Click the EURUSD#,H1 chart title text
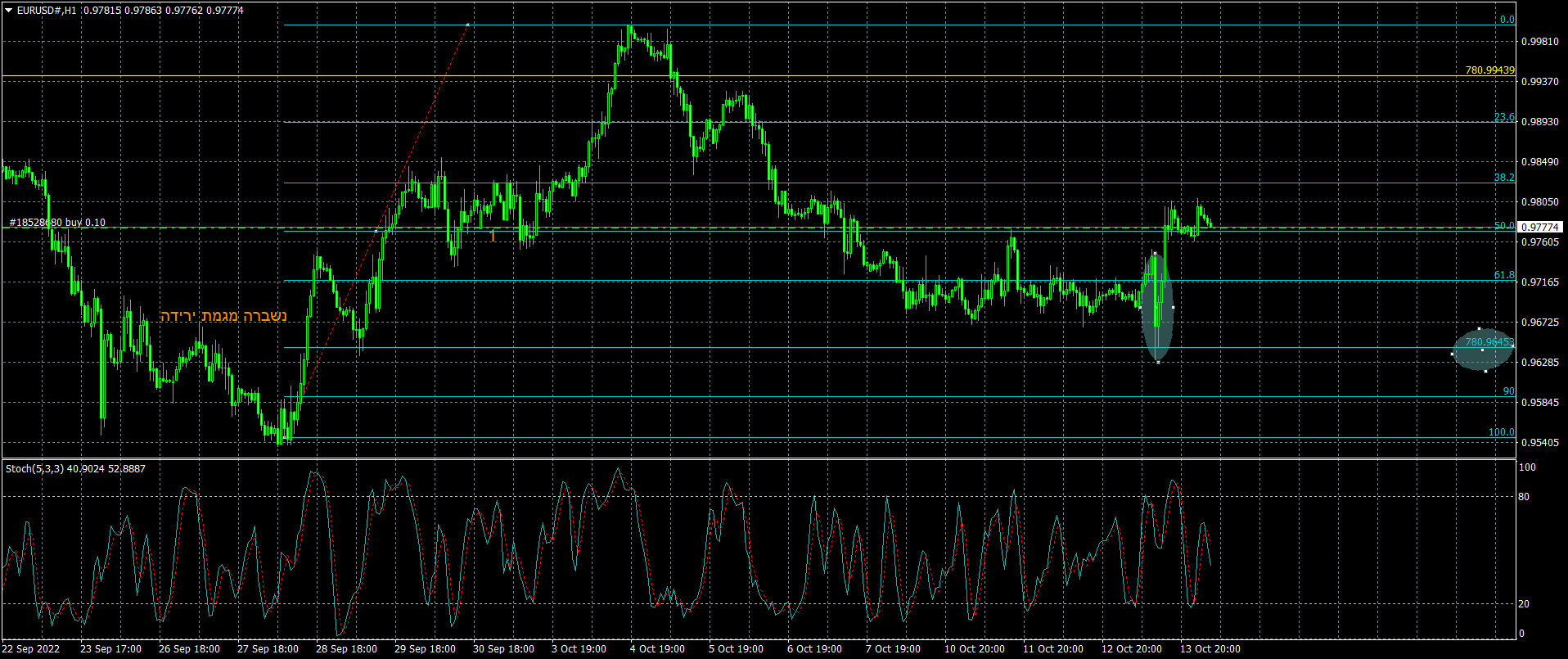This screenshot has height=659, width=1568. pyautogui.click(x=47, y=11)
